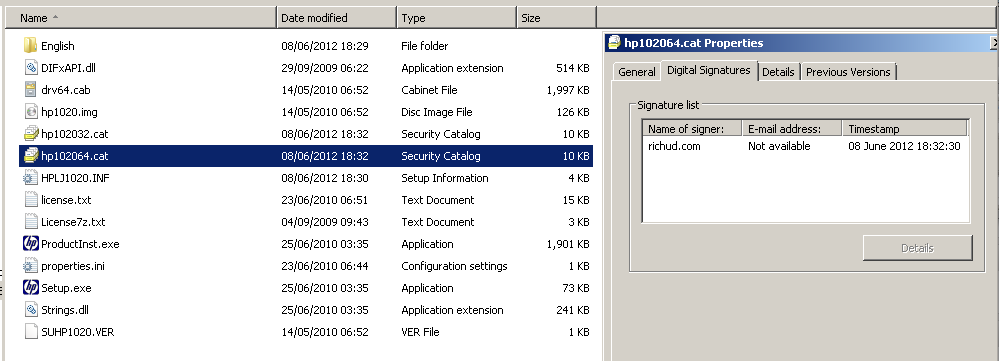Screen dimensions: 999x361
Task: Select the ProductInst.exe file name
Action: click(x=80, y=244)
